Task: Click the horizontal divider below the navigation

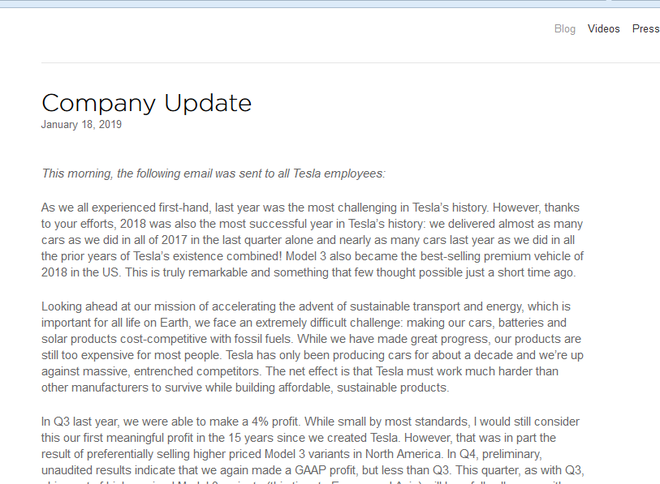Action: [350, 62]
